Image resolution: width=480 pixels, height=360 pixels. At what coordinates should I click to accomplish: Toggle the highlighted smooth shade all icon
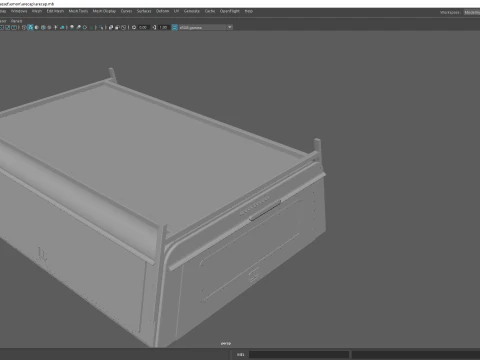pyautogui.click(x=30, y=27)
